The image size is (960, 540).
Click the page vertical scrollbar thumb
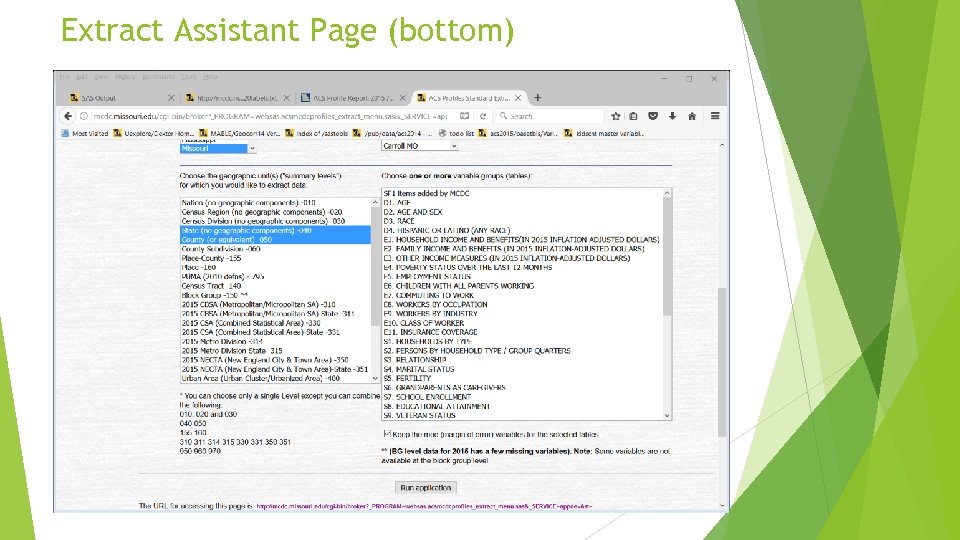[x=722, y=361]
